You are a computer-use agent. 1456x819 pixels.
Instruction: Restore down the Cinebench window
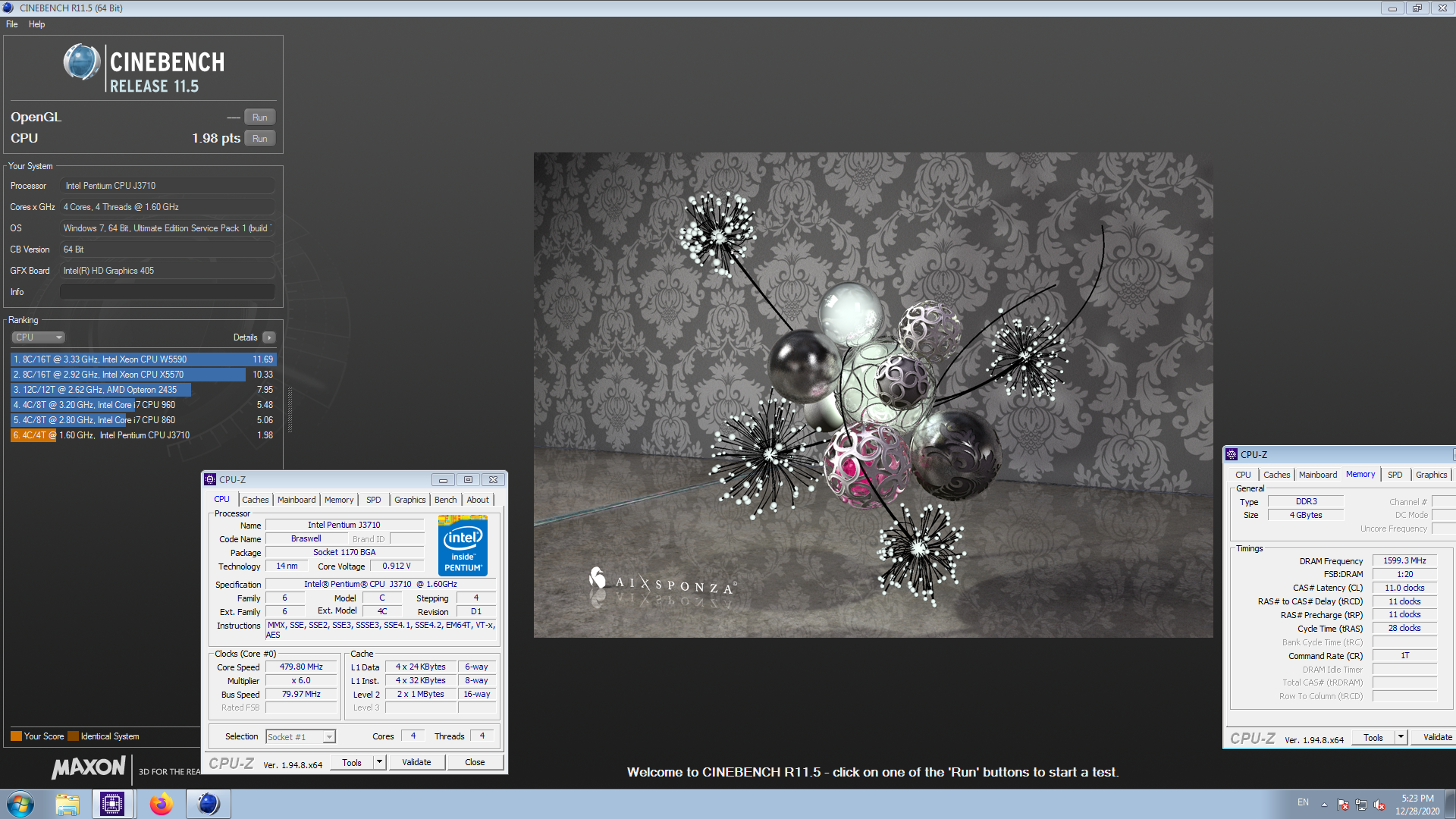(x=1417, y=8)
